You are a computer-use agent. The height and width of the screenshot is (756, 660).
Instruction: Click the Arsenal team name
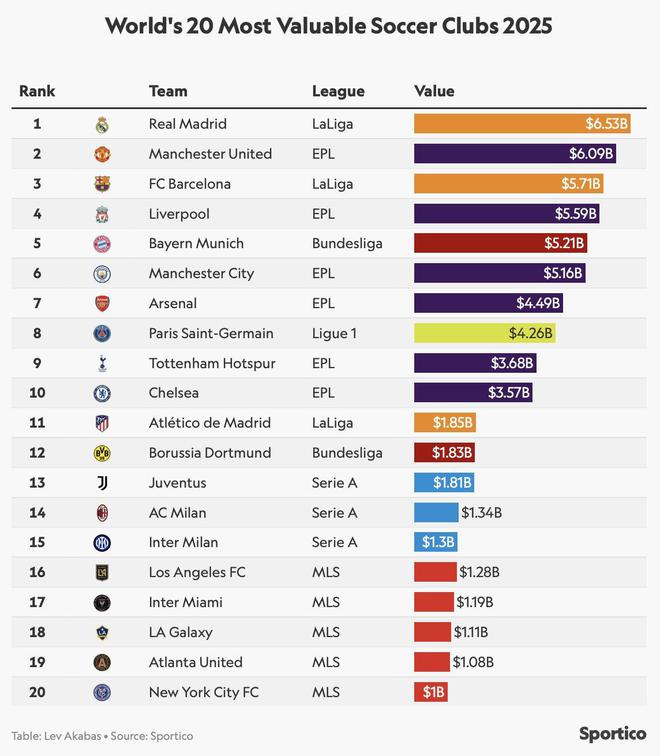[x=173, y=303]
